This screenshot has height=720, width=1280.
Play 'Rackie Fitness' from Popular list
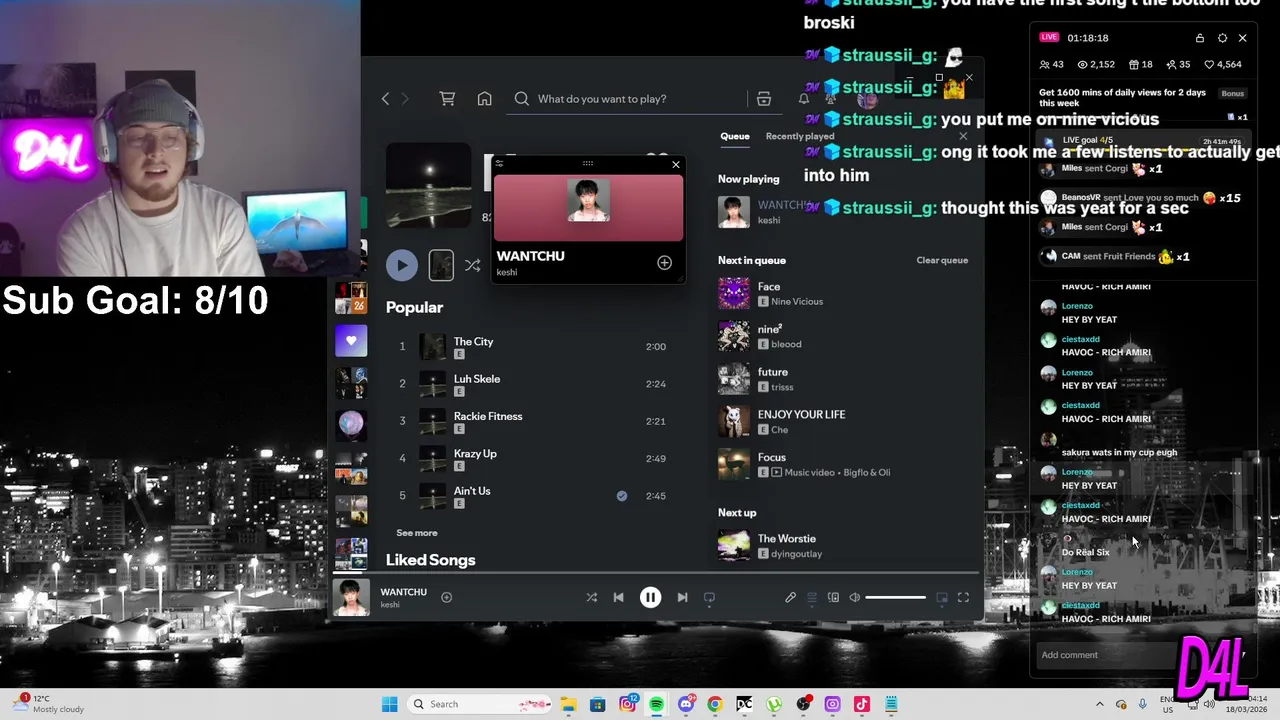(531, 421)
